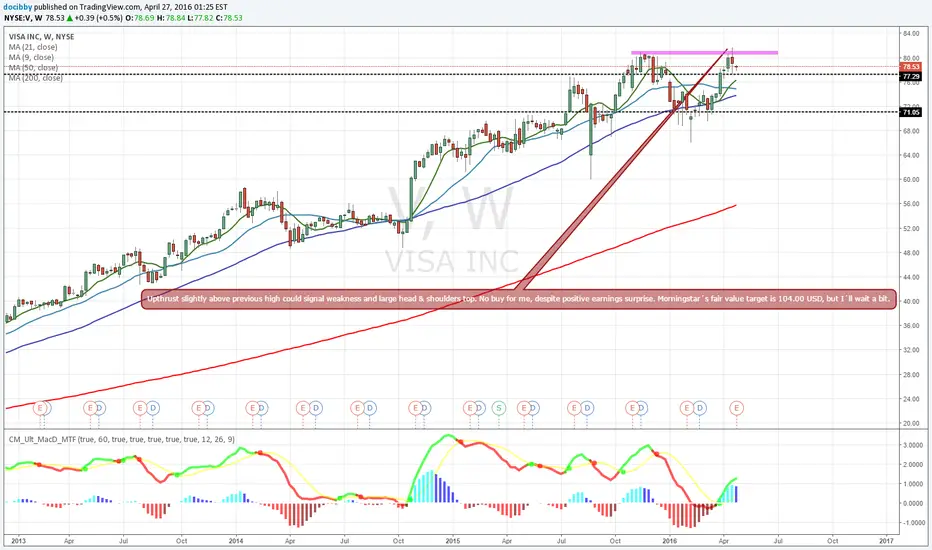
Task: Click the black 77.29 price line label
Action: click(x=911, y=76)
